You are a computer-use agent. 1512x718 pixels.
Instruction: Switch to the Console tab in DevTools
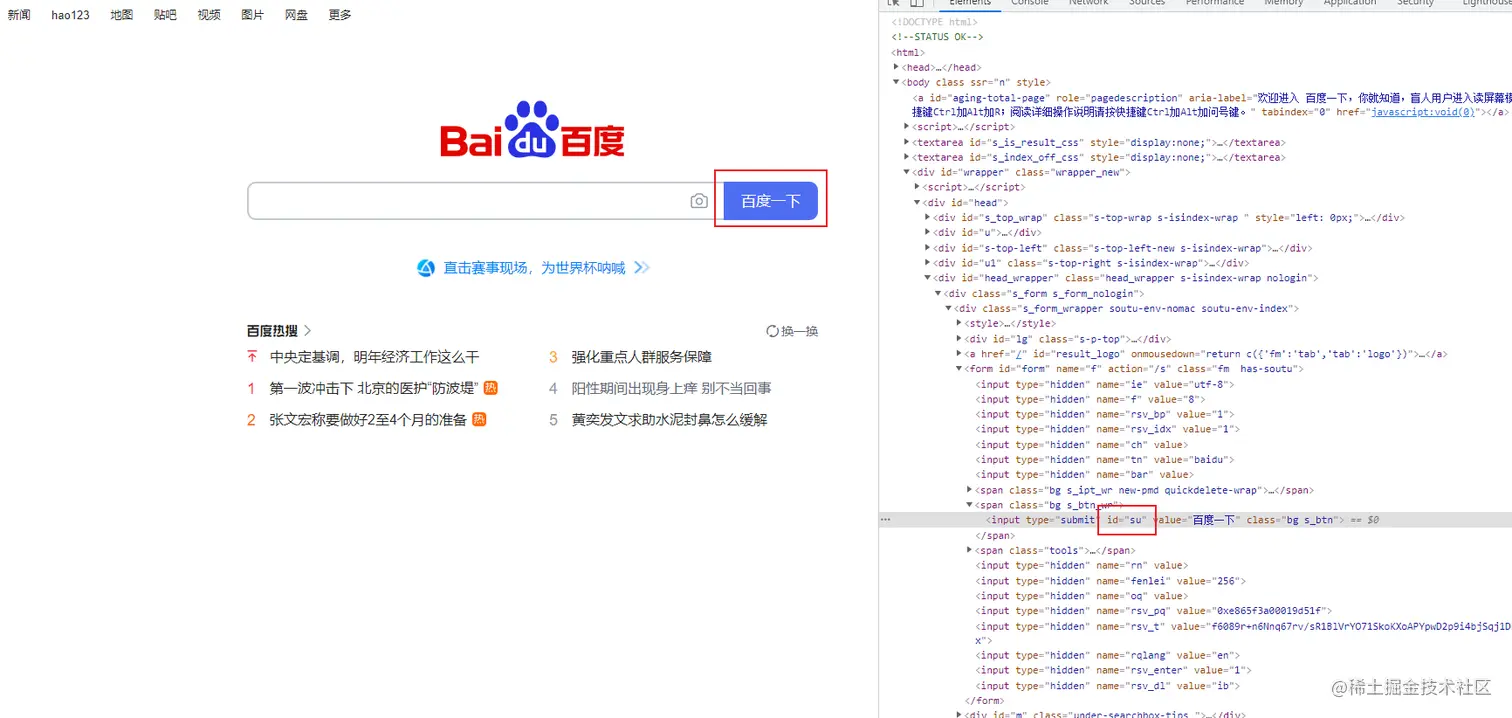coord(1029,3)
